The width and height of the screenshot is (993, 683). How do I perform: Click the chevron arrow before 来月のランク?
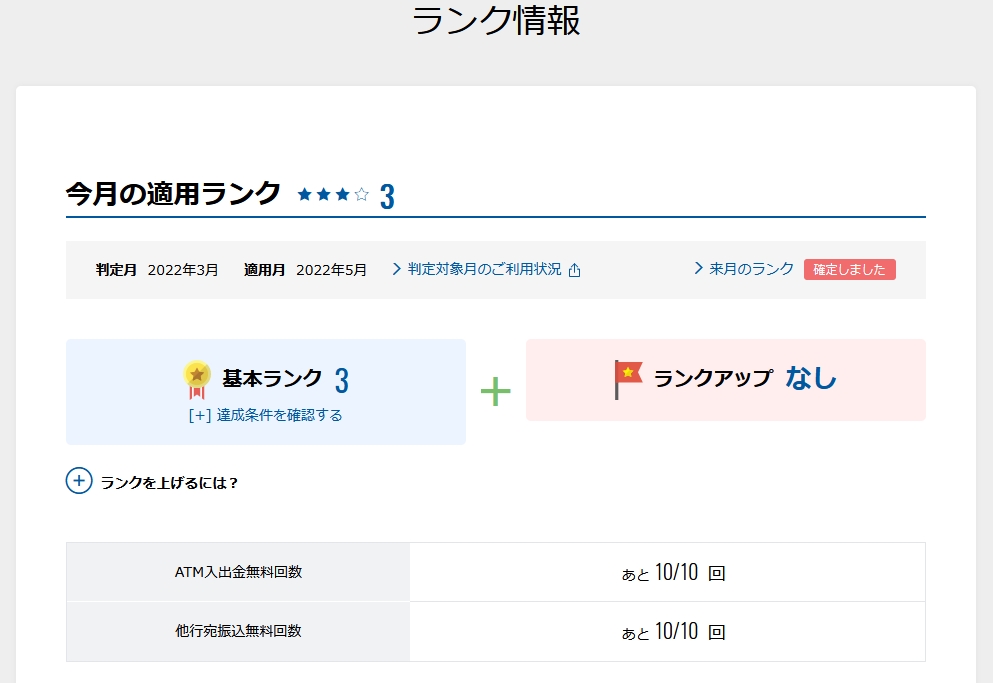699,269
